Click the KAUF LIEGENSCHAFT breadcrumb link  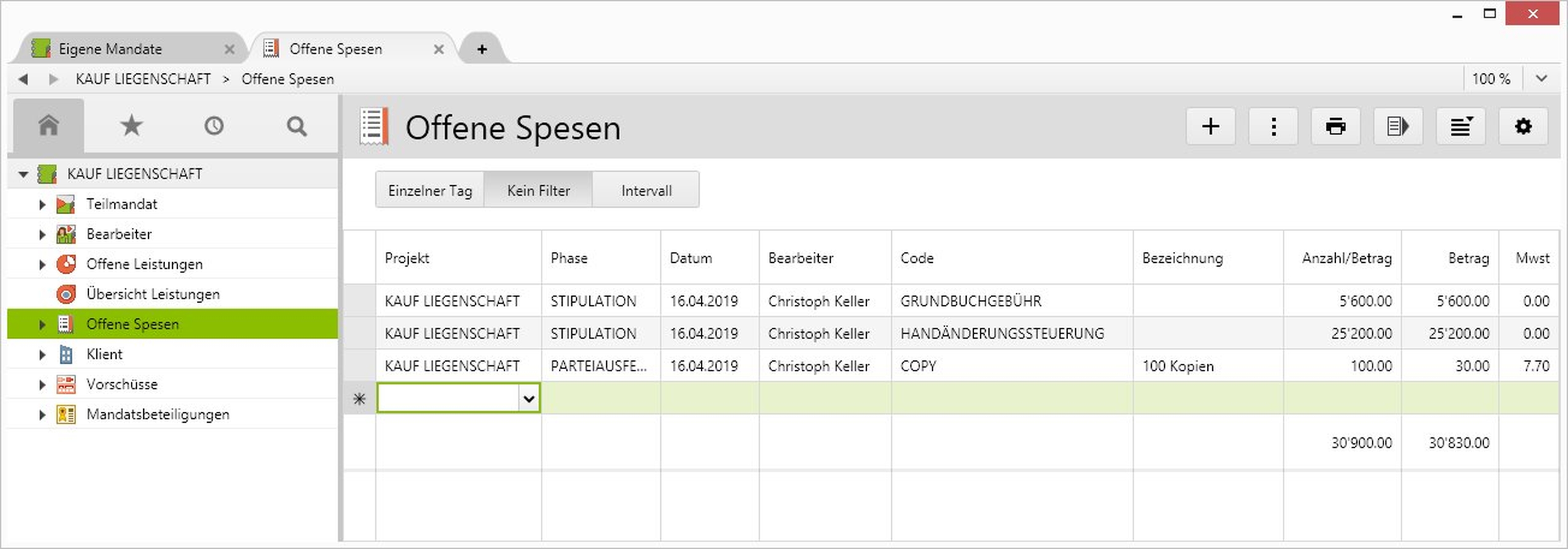(143, 79)
